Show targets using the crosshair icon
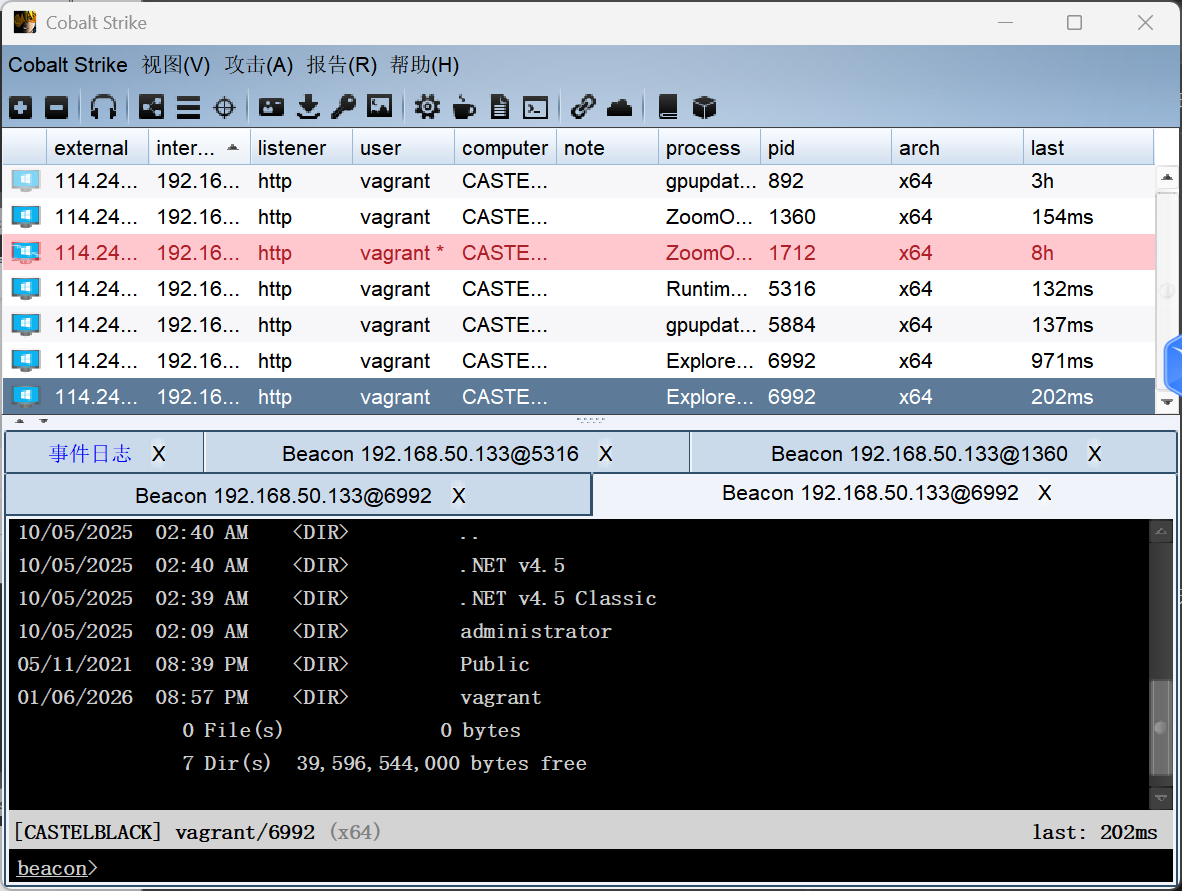This screenshot has height=891, width=1182. [225, 107]
